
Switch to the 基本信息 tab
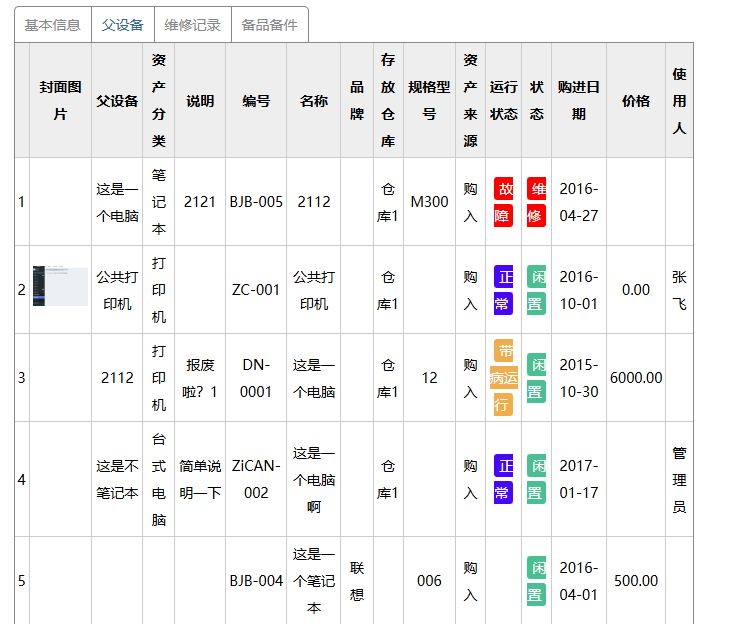click(x=52, y=25)
